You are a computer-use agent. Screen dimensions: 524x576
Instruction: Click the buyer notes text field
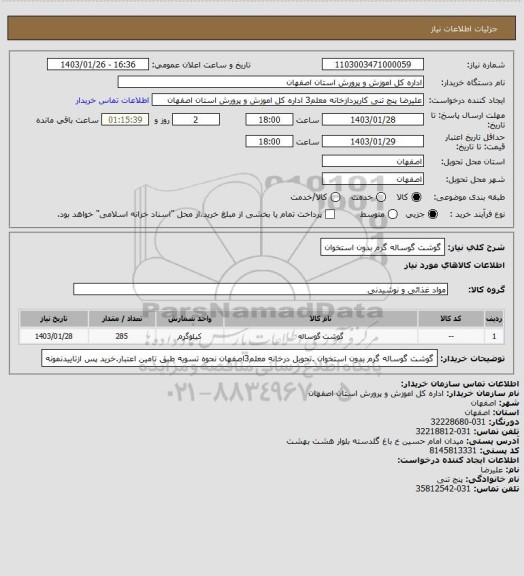(x=240, y=358)
